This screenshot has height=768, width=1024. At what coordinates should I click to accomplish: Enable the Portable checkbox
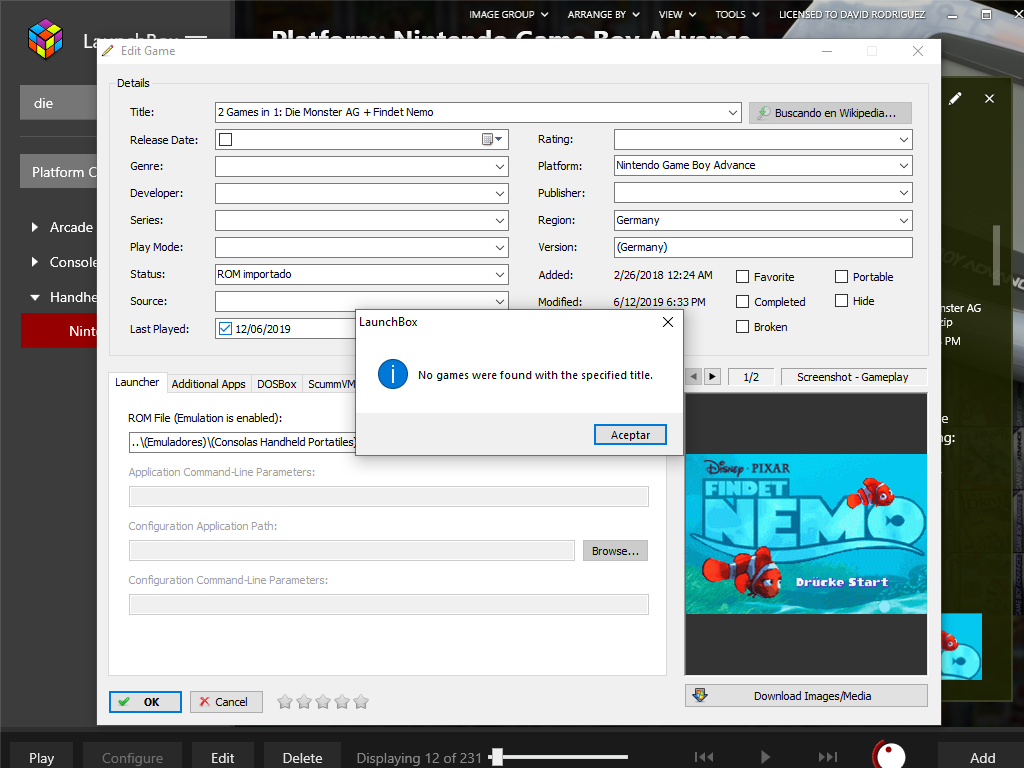[x=841, y=277]
